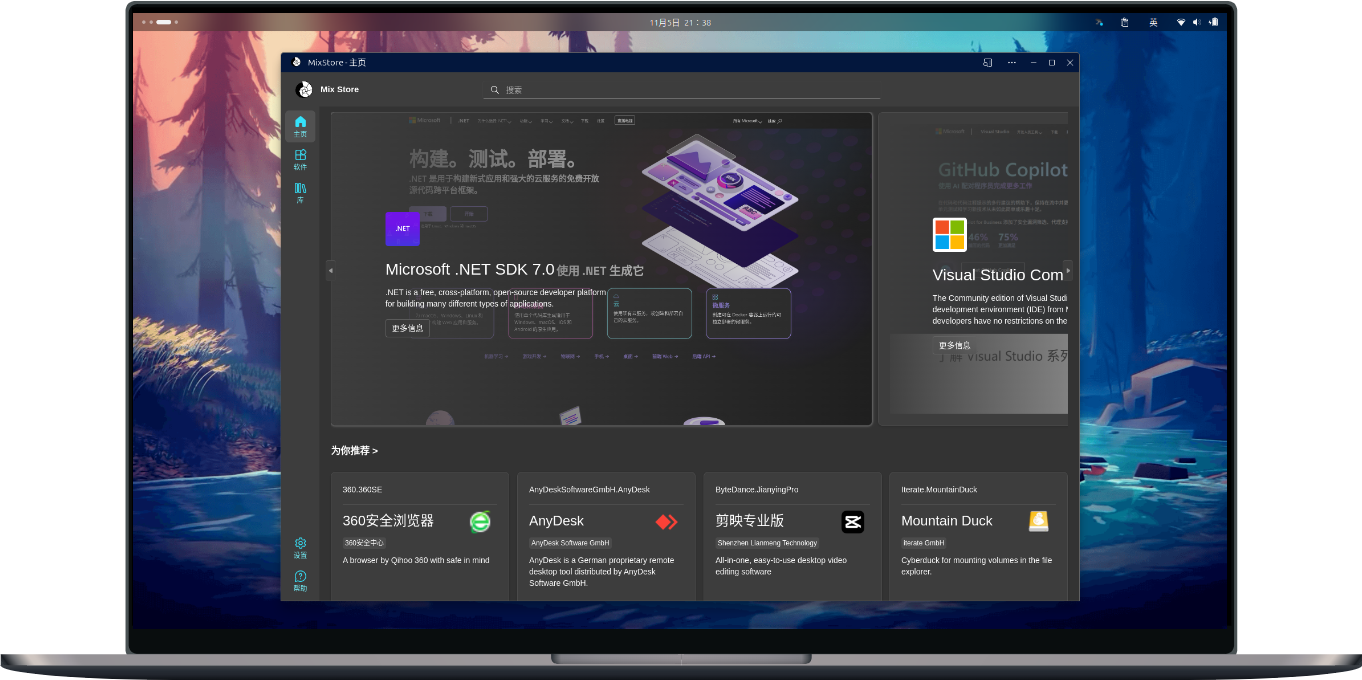Viewport: 1362px width, 680px height.
Task: Click the Mix Store logo in header
Action: pyautogui.click(x=305, y=90)
